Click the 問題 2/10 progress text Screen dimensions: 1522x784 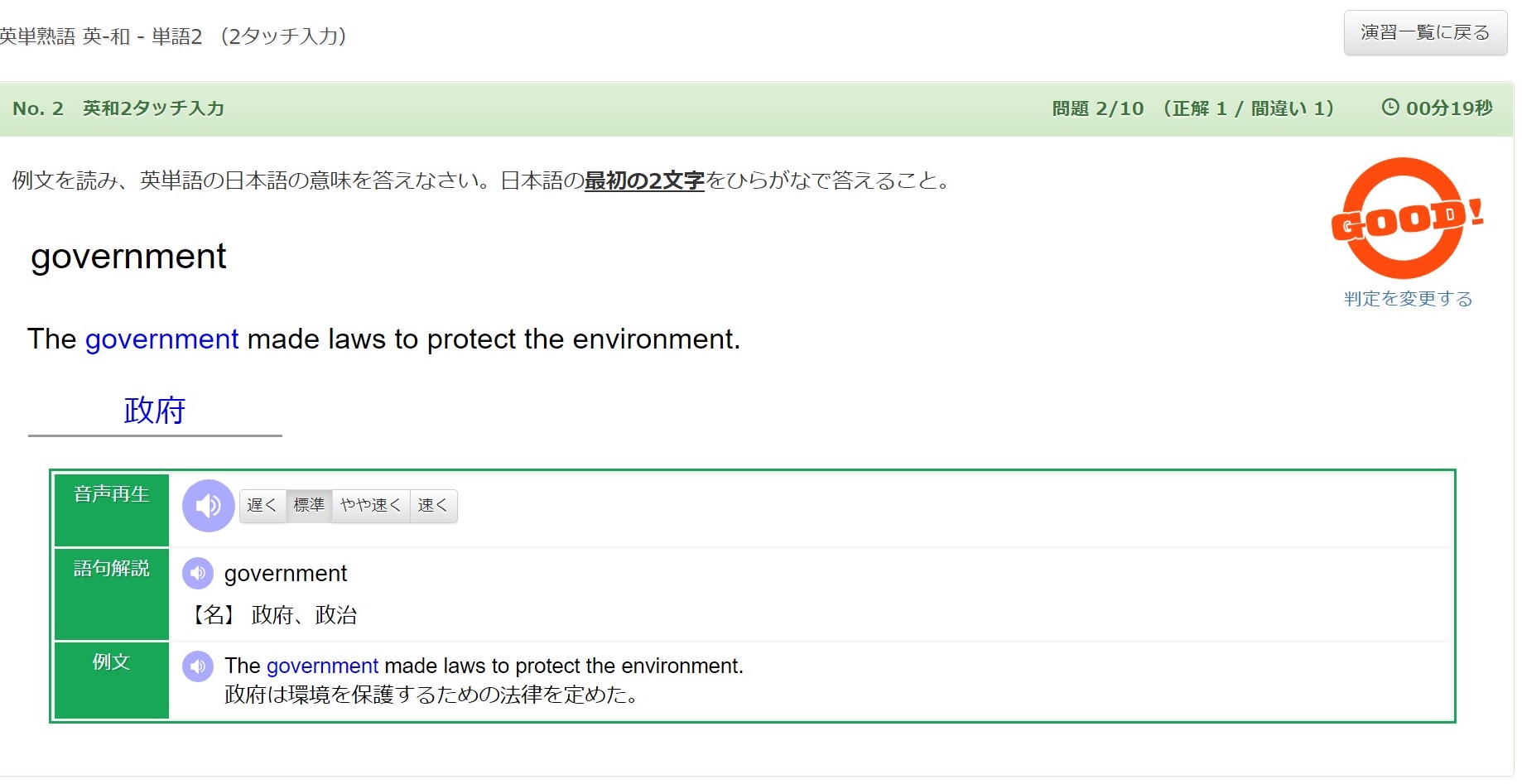[x=1098, y=108]
